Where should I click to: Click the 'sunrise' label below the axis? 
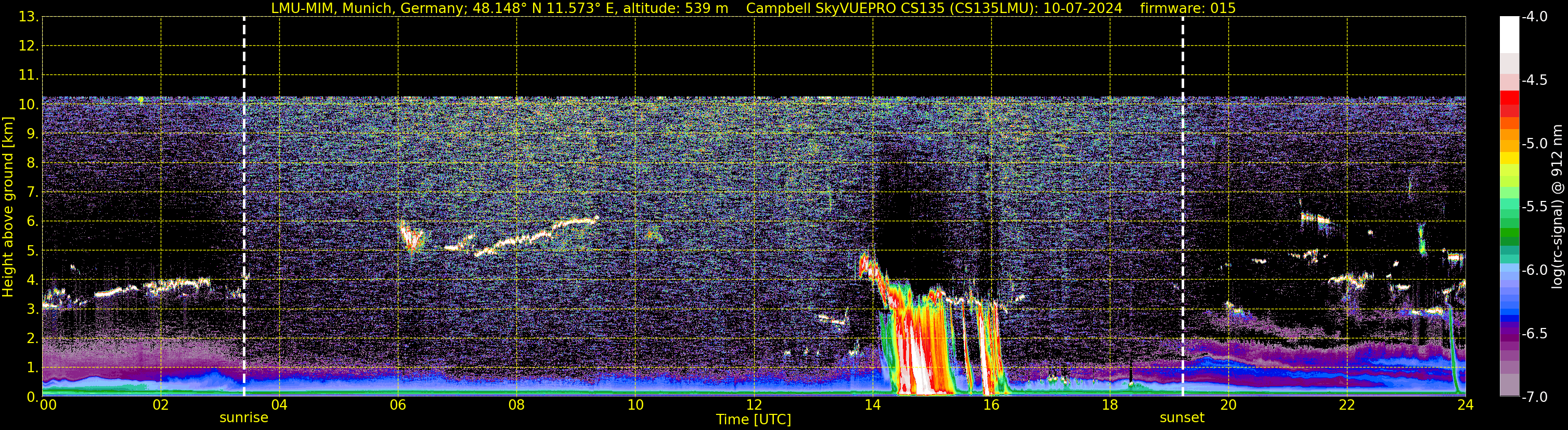click(243, 418)
